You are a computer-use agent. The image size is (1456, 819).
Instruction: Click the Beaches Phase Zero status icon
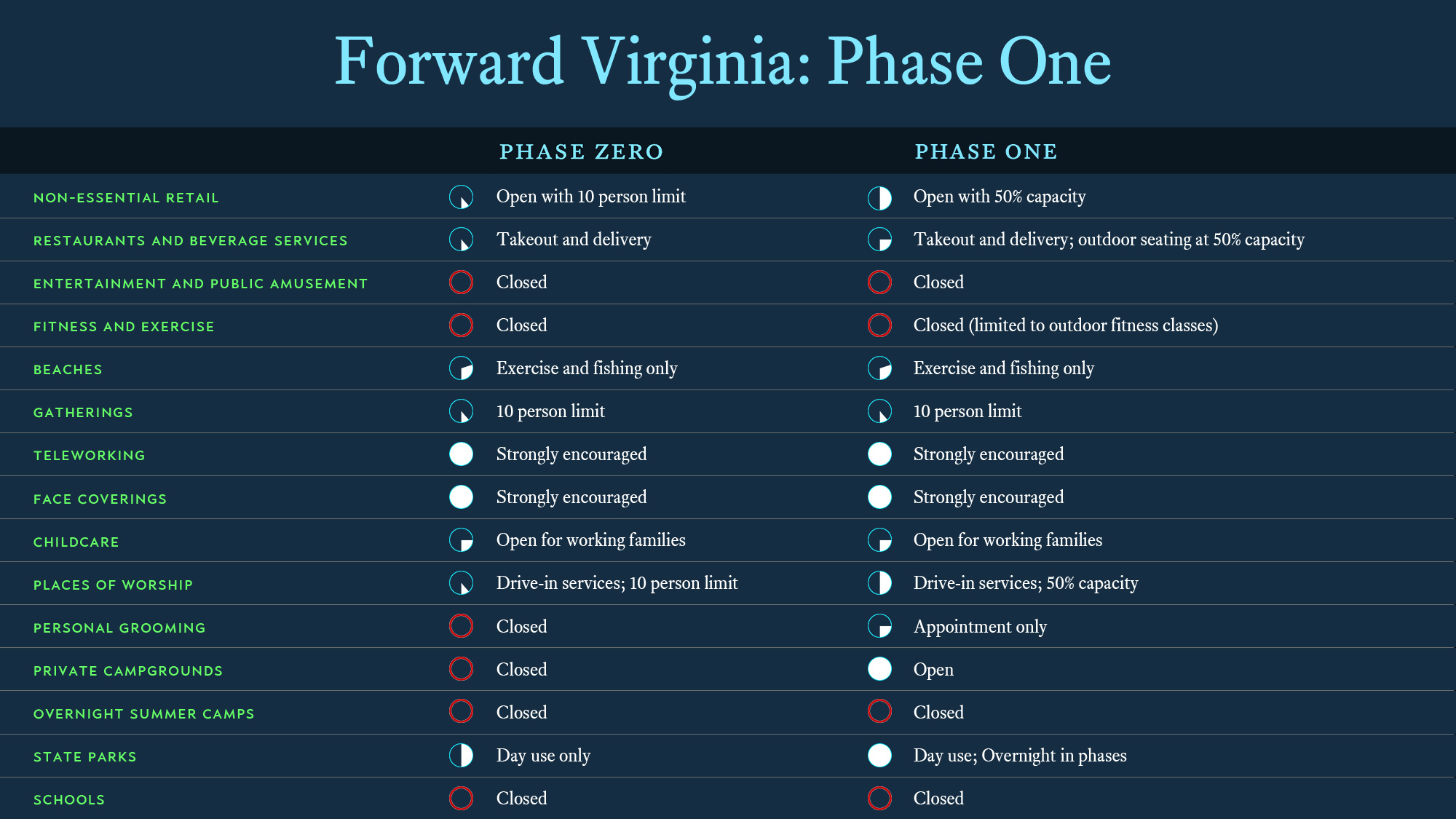coord(461,368)
